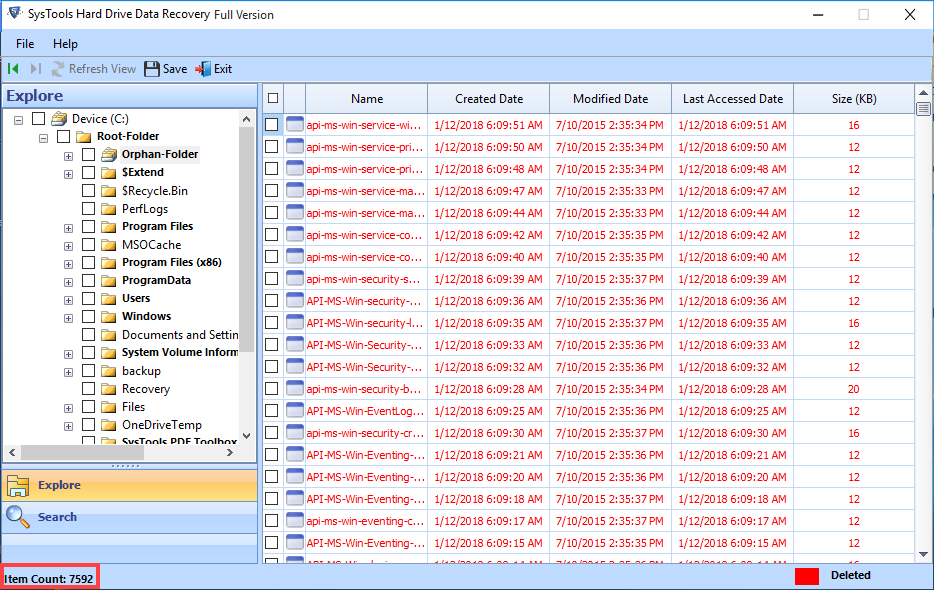Viewport: 934px width, 590px height.
Task: Sort by the Last Accessed Date column header
Action: pos(733,98)
